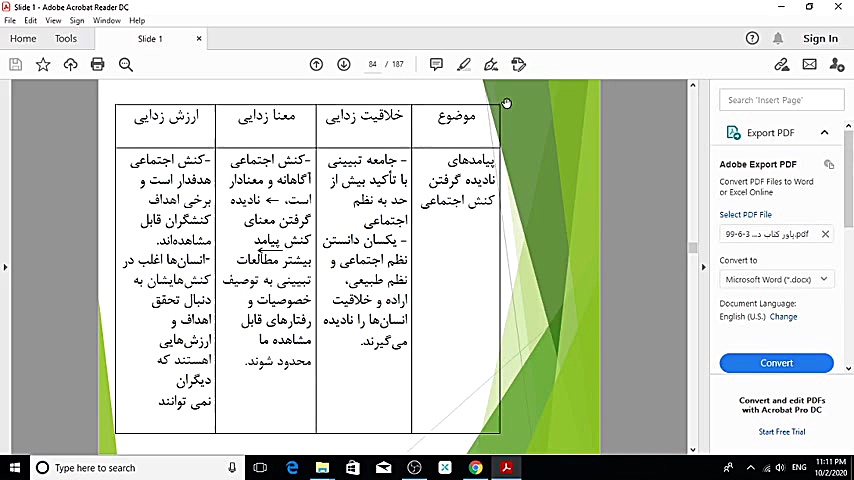This screenshot has width=854, height=480.
Task: Click the page number field showing 84
Action: 373,64
